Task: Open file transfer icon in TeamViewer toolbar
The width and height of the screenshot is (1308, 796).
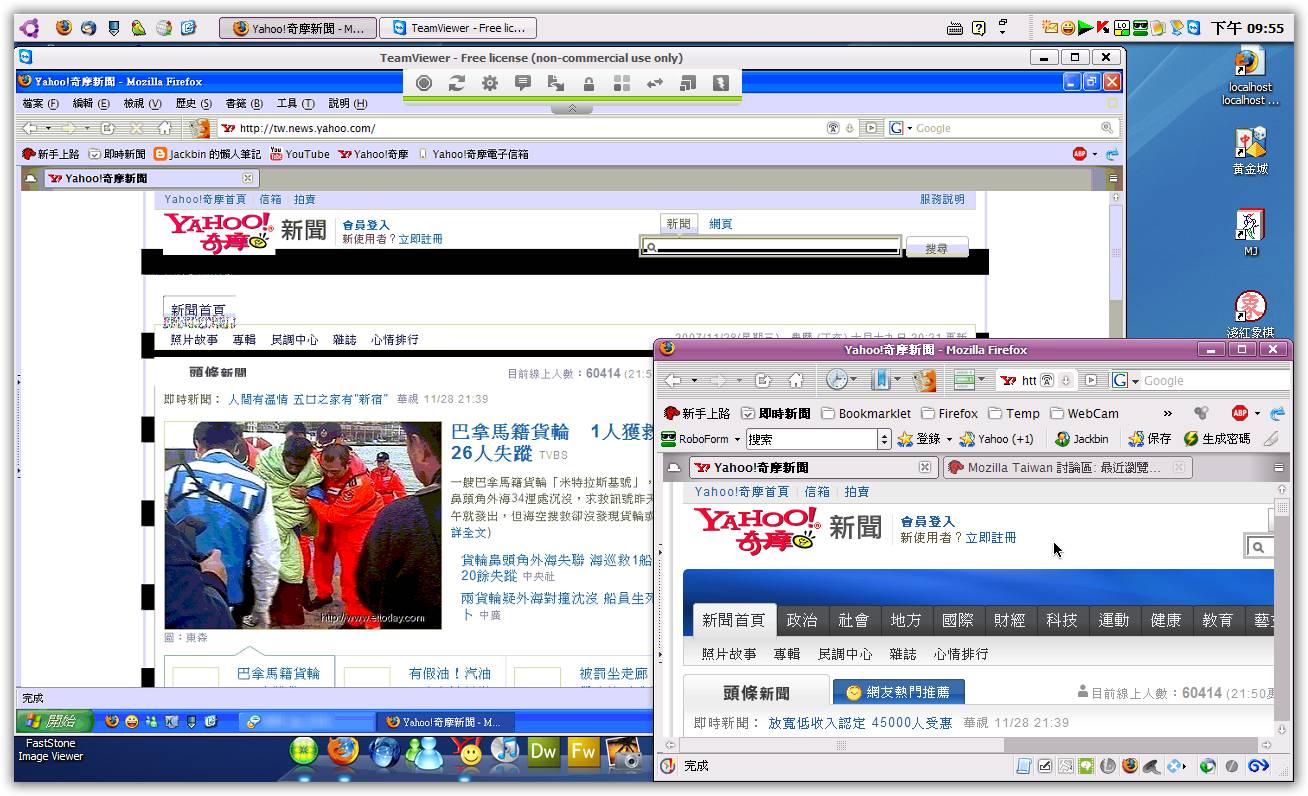Action: (x=555, y=84)
